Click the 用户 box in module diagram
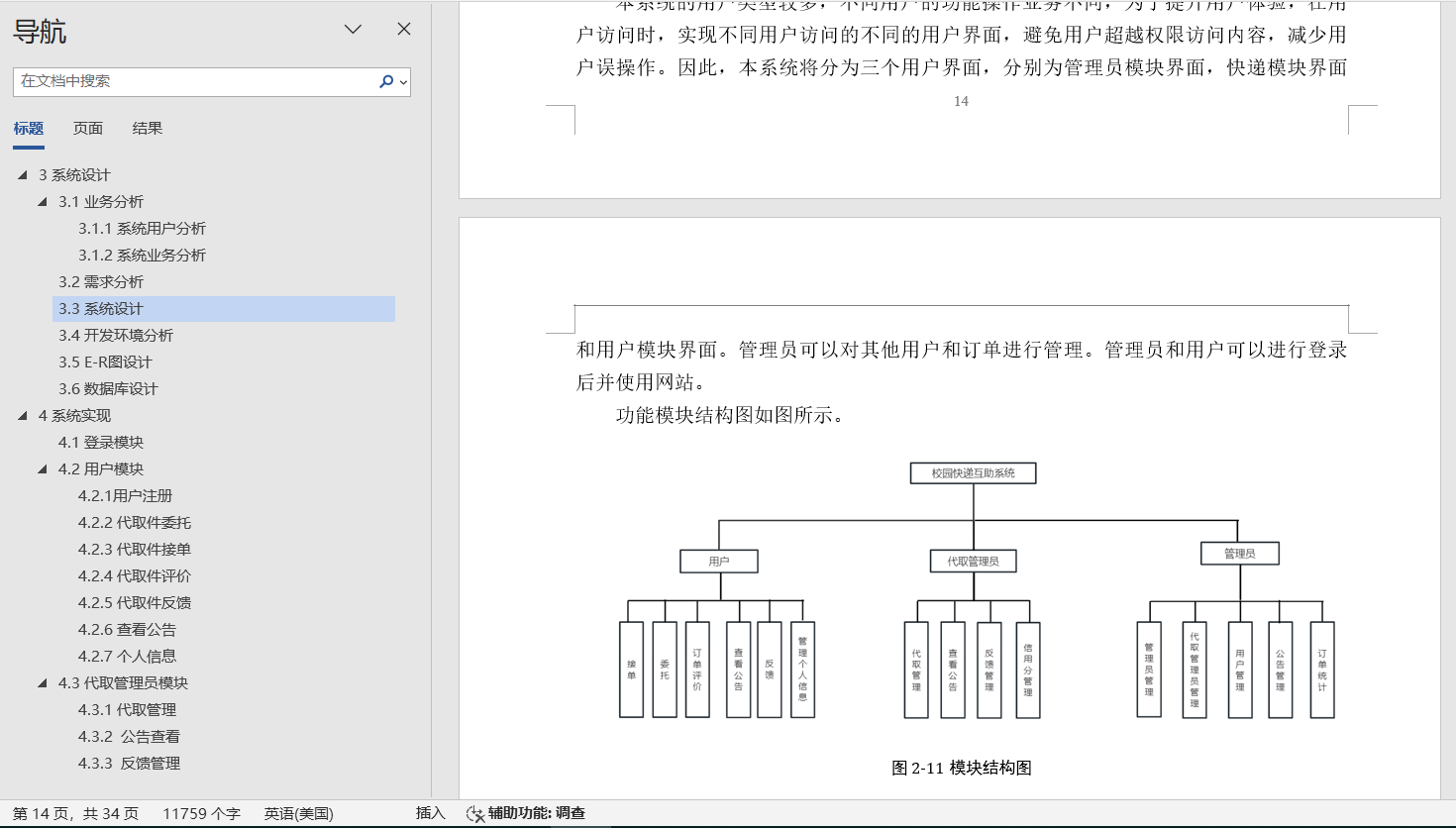 click(x=719, y=562)
